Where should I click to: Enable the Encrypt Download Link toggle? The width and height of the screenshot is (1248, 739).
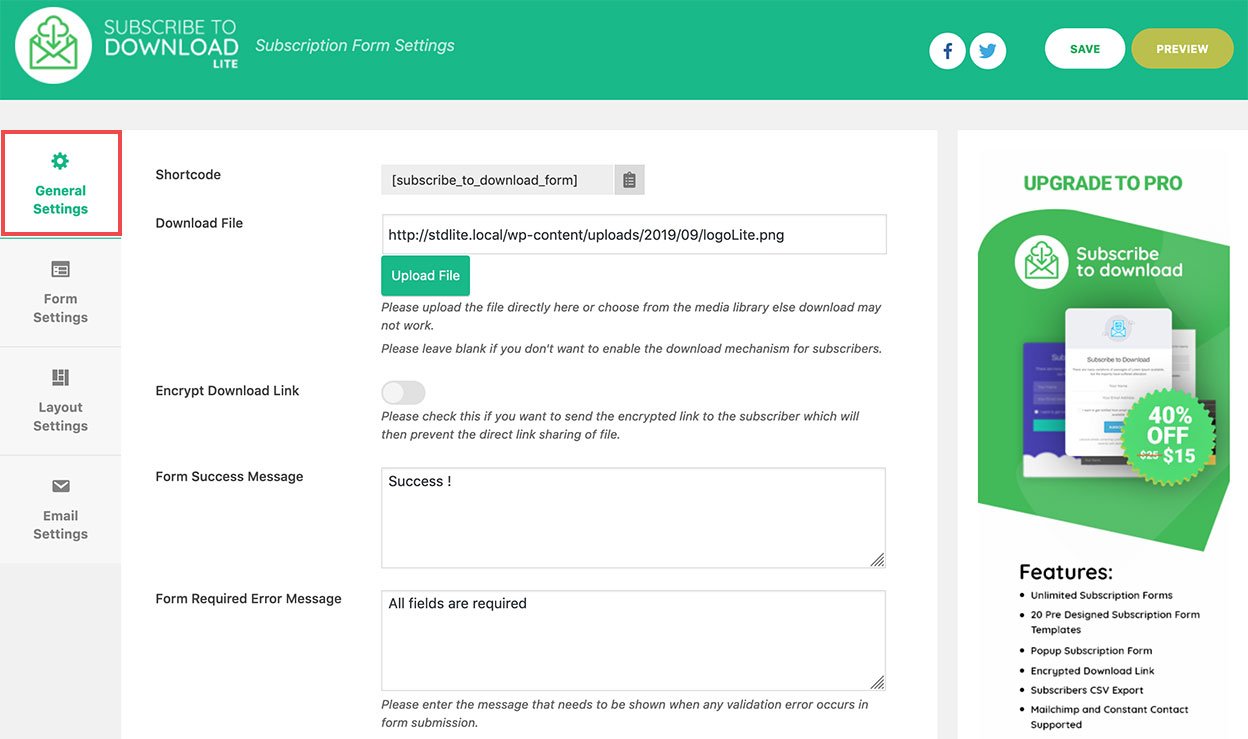tap(403, 392)
